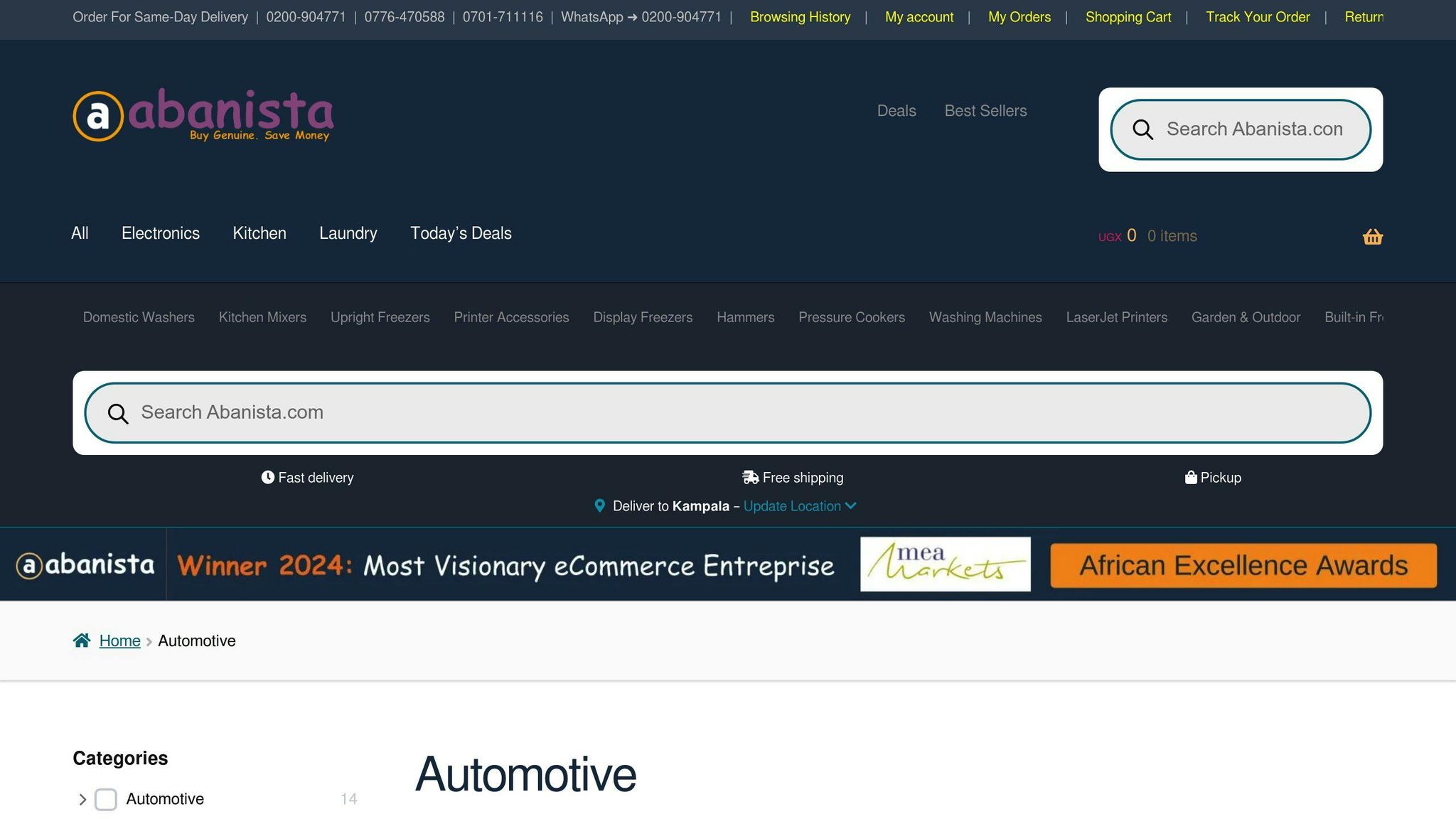
Task: Open the Laundry menu
Action: coord(348,233)
